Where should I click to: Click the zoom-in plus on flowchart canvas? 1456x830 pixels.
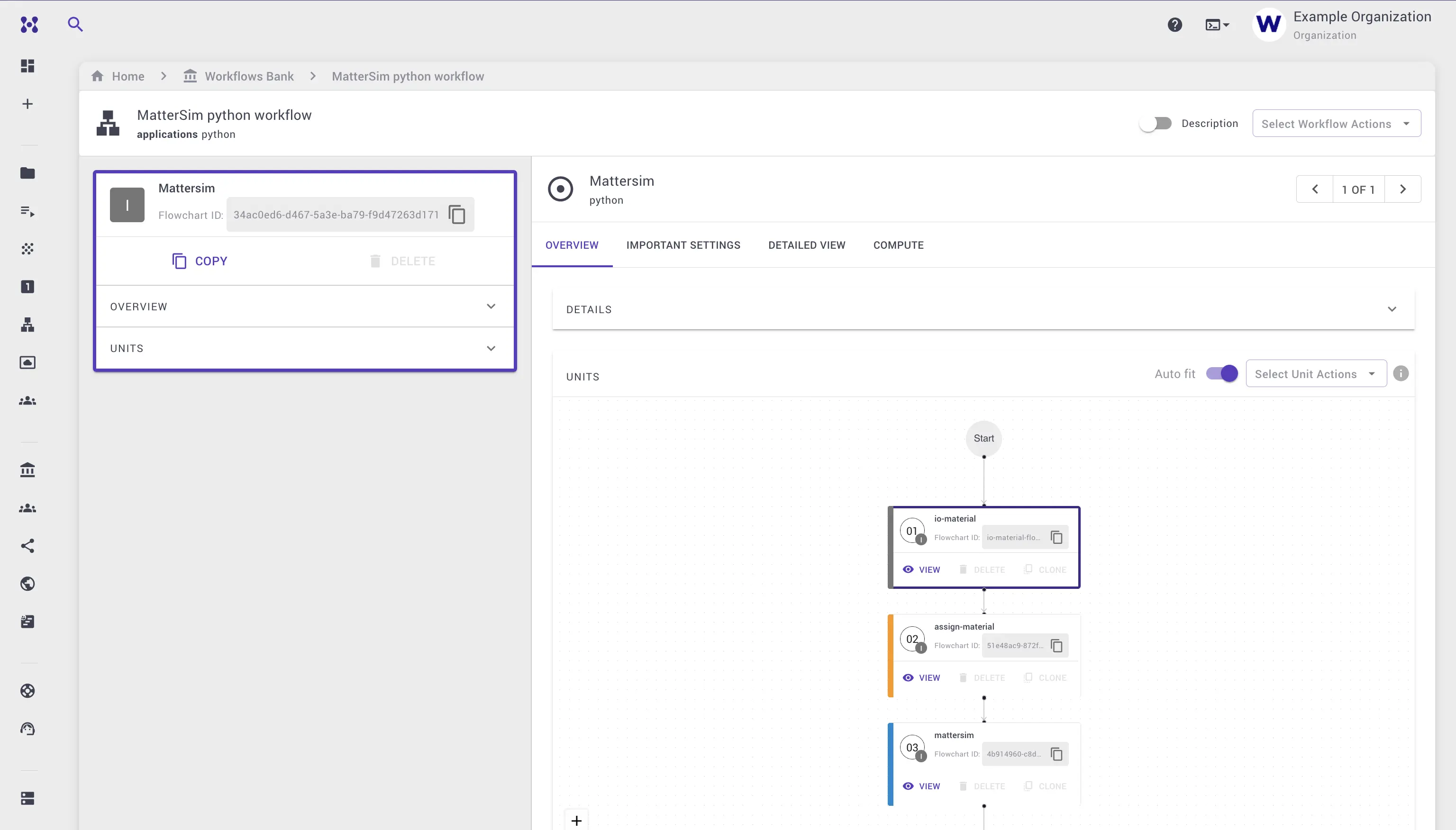[x=577, y=821]
